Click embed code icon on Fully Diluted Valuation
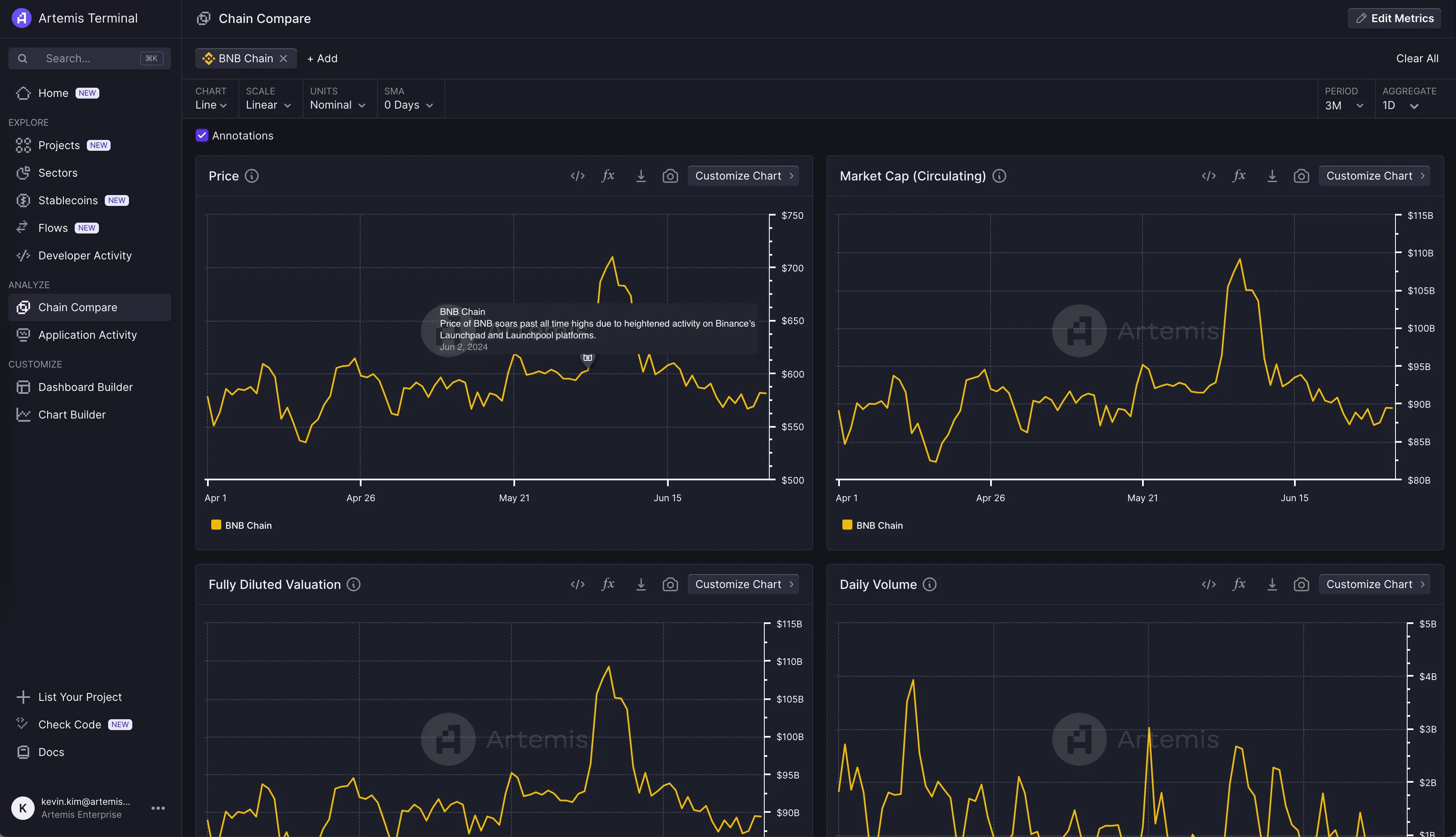This screenshot has height=837, width=1456. [577, 585]
